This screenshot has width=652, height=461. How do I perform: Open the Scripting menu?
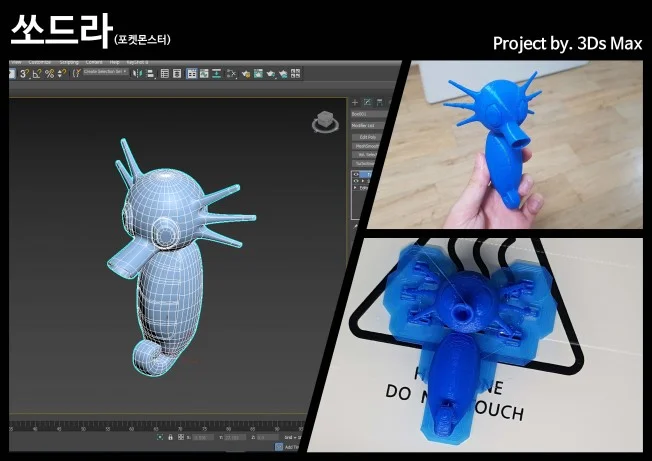coord(69,62)
